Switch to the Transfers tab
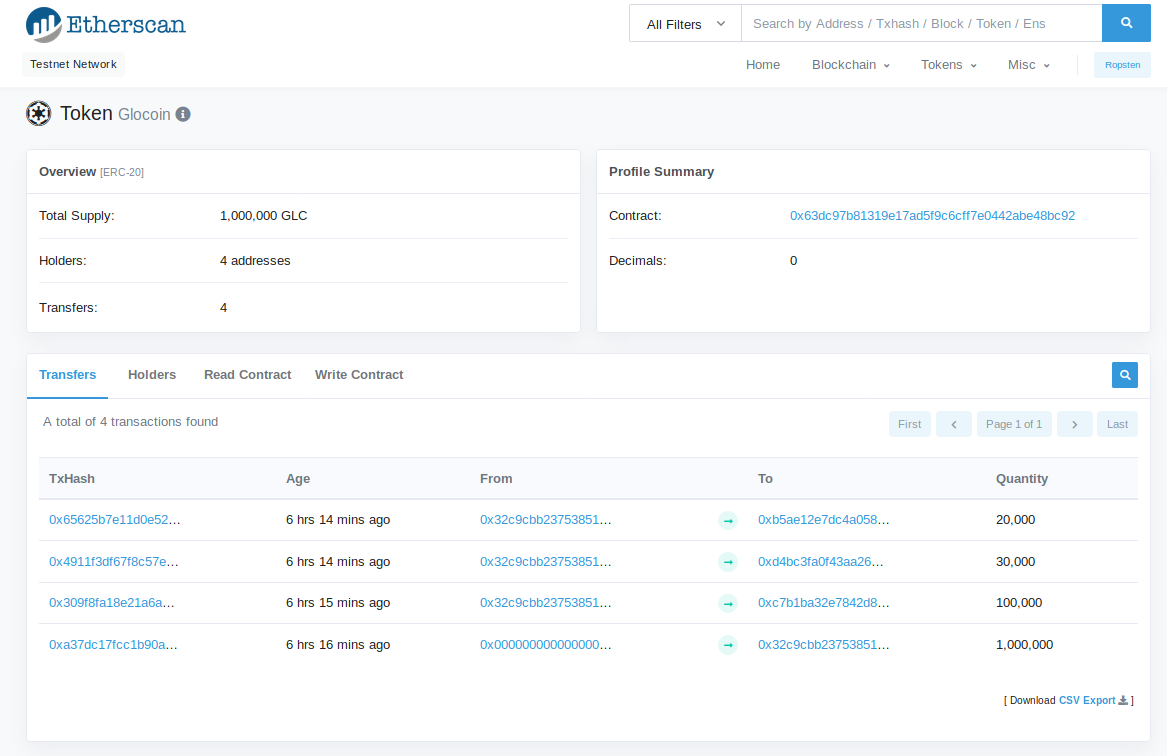 tap(68, 375)
